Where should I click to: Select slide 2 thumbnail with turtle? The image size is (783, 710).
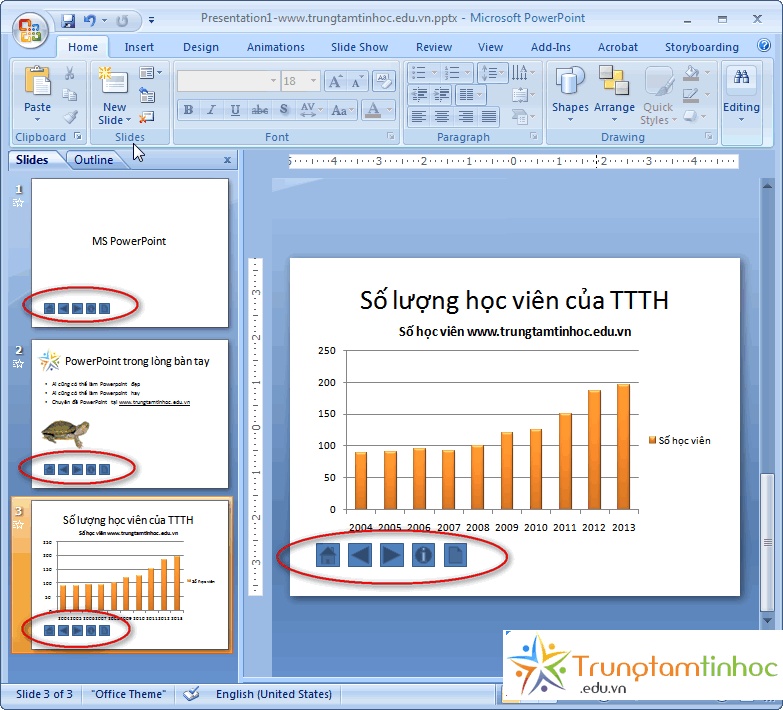(130, 414)
